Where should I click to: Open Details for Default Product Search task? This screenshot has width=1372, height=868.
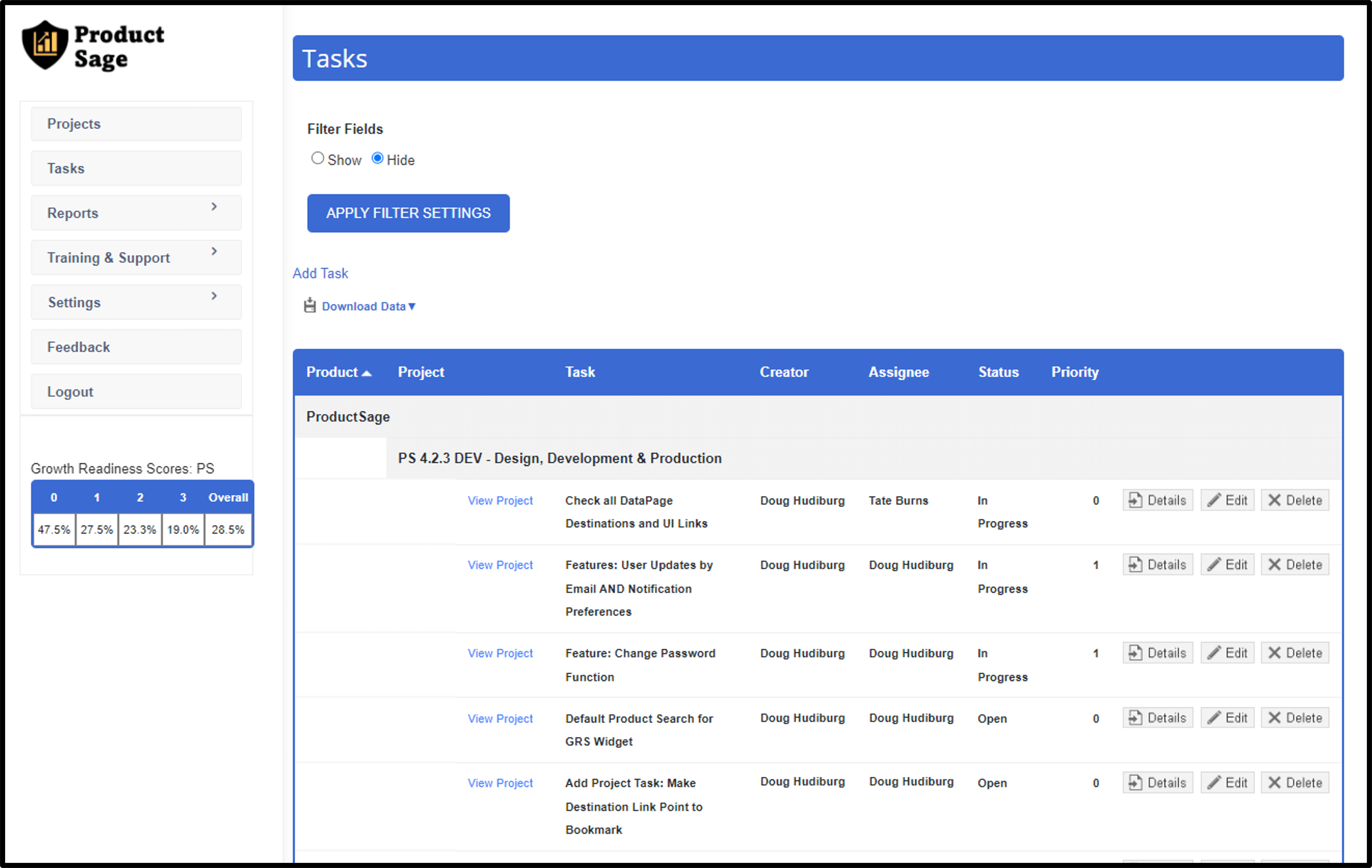[x=1158, y=718]
